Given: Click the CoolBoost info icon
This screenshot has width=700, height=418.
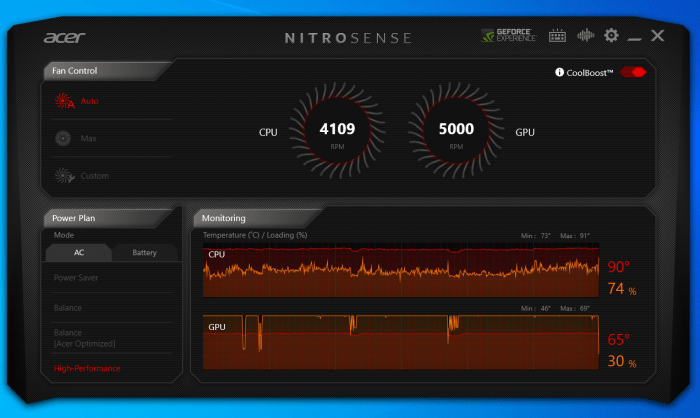Looking at the screenshot, I should 559,72.
